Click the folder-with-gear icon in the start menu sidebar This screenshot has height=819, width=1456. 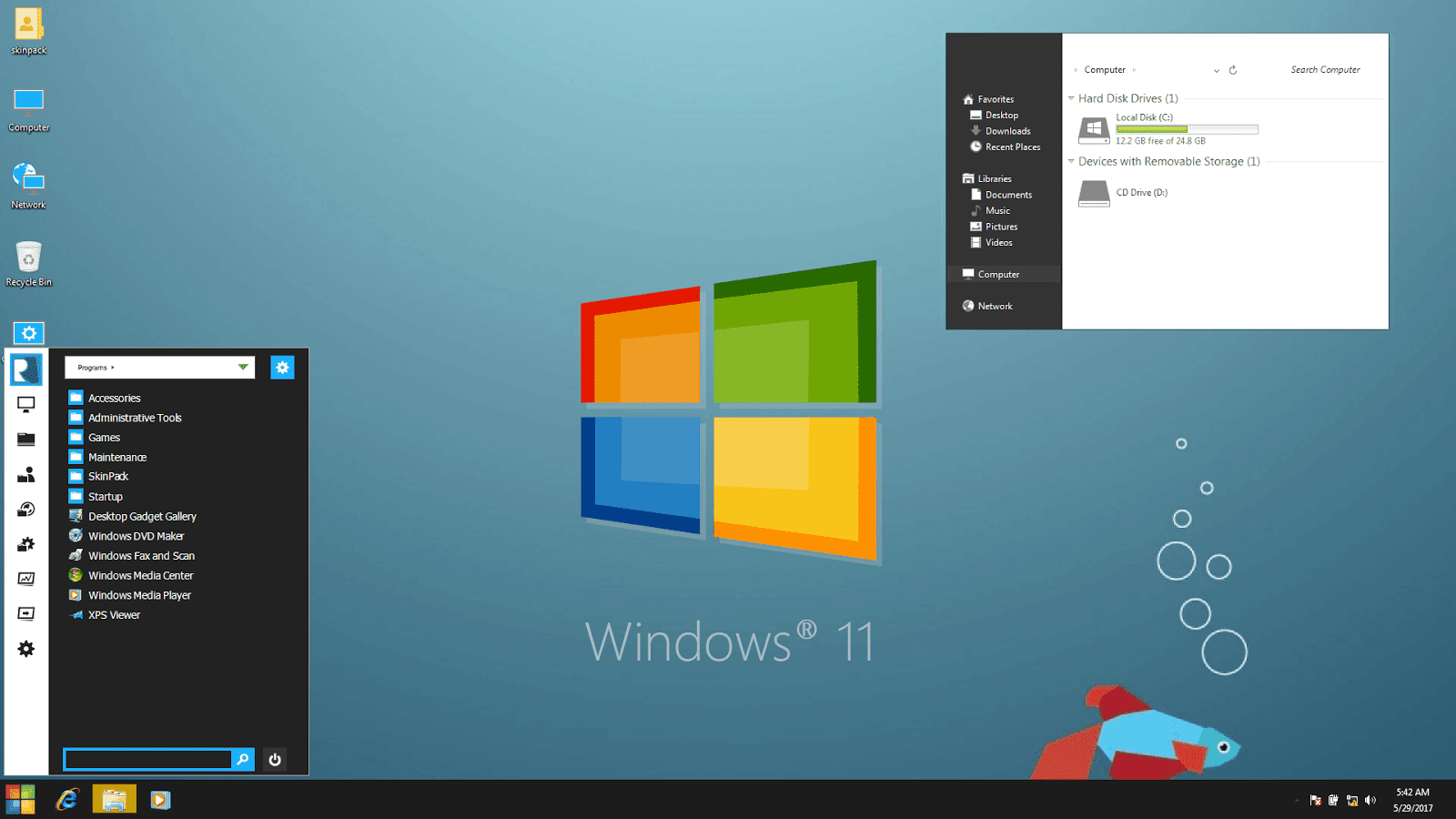click(x=26, y=544)
